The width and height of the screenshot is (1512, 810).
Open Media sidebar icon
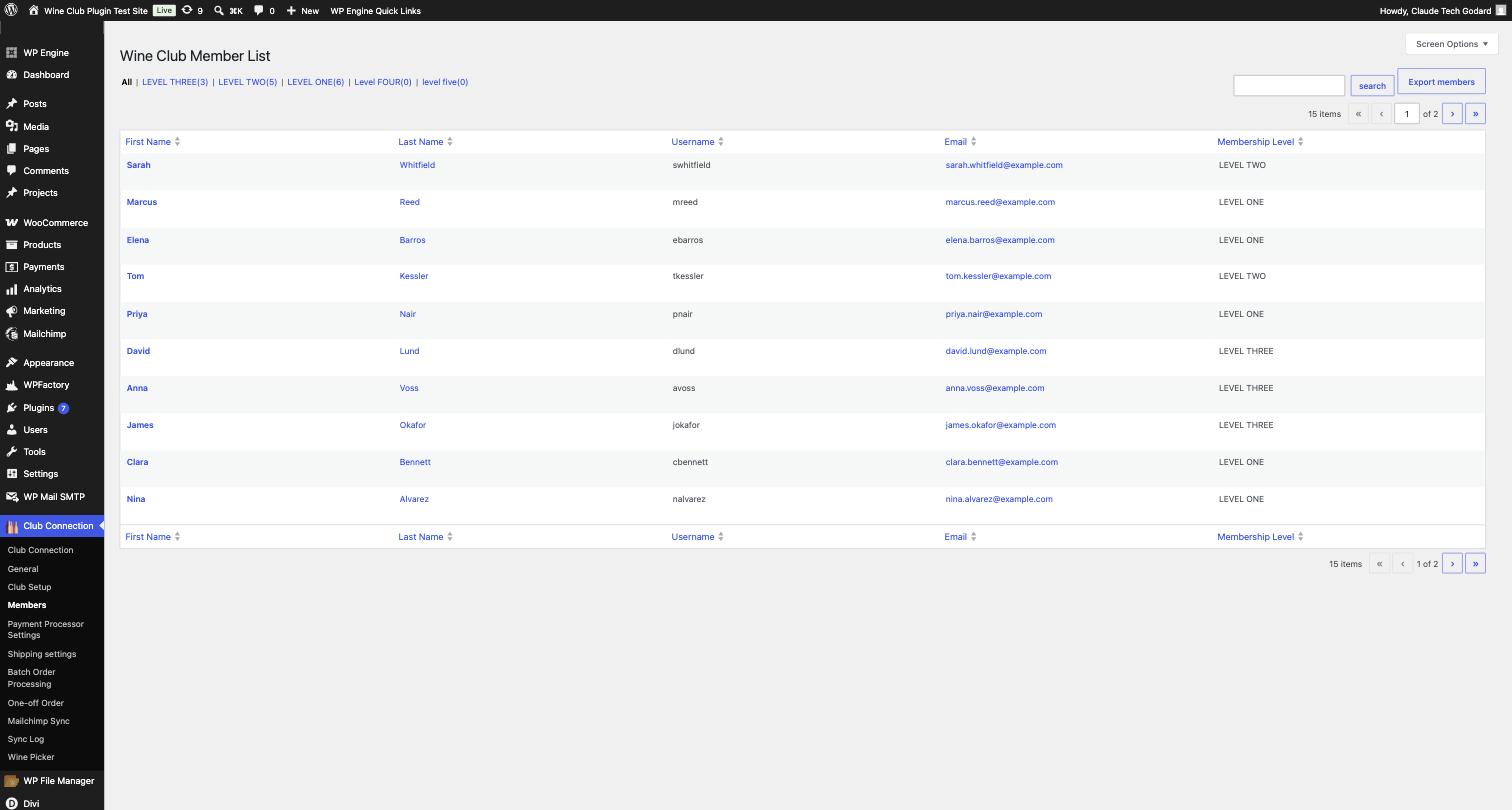pos(12,126)
